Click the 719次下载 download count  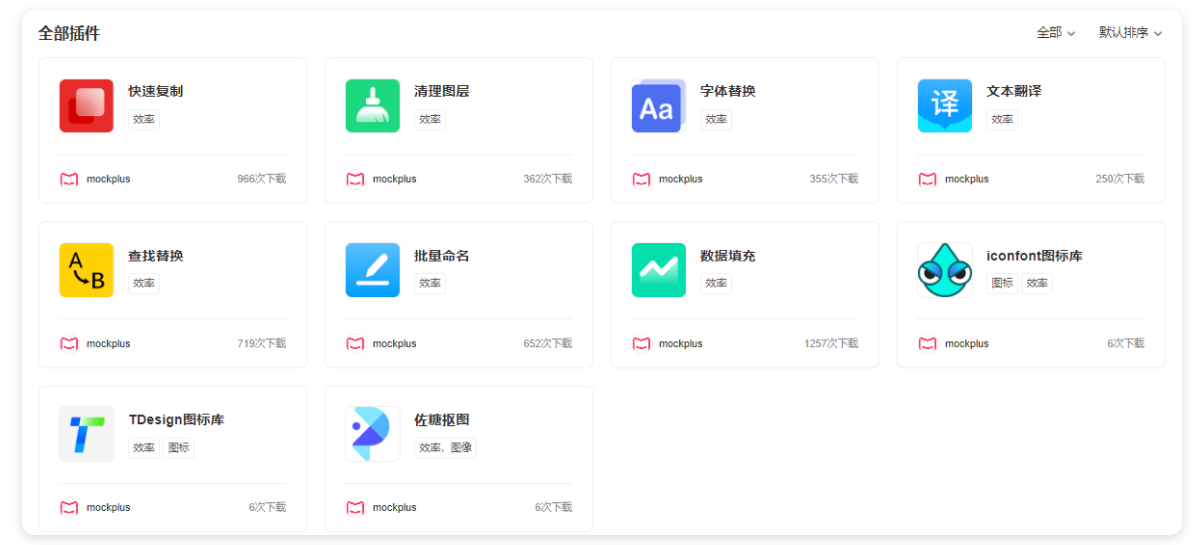(261, 343)
